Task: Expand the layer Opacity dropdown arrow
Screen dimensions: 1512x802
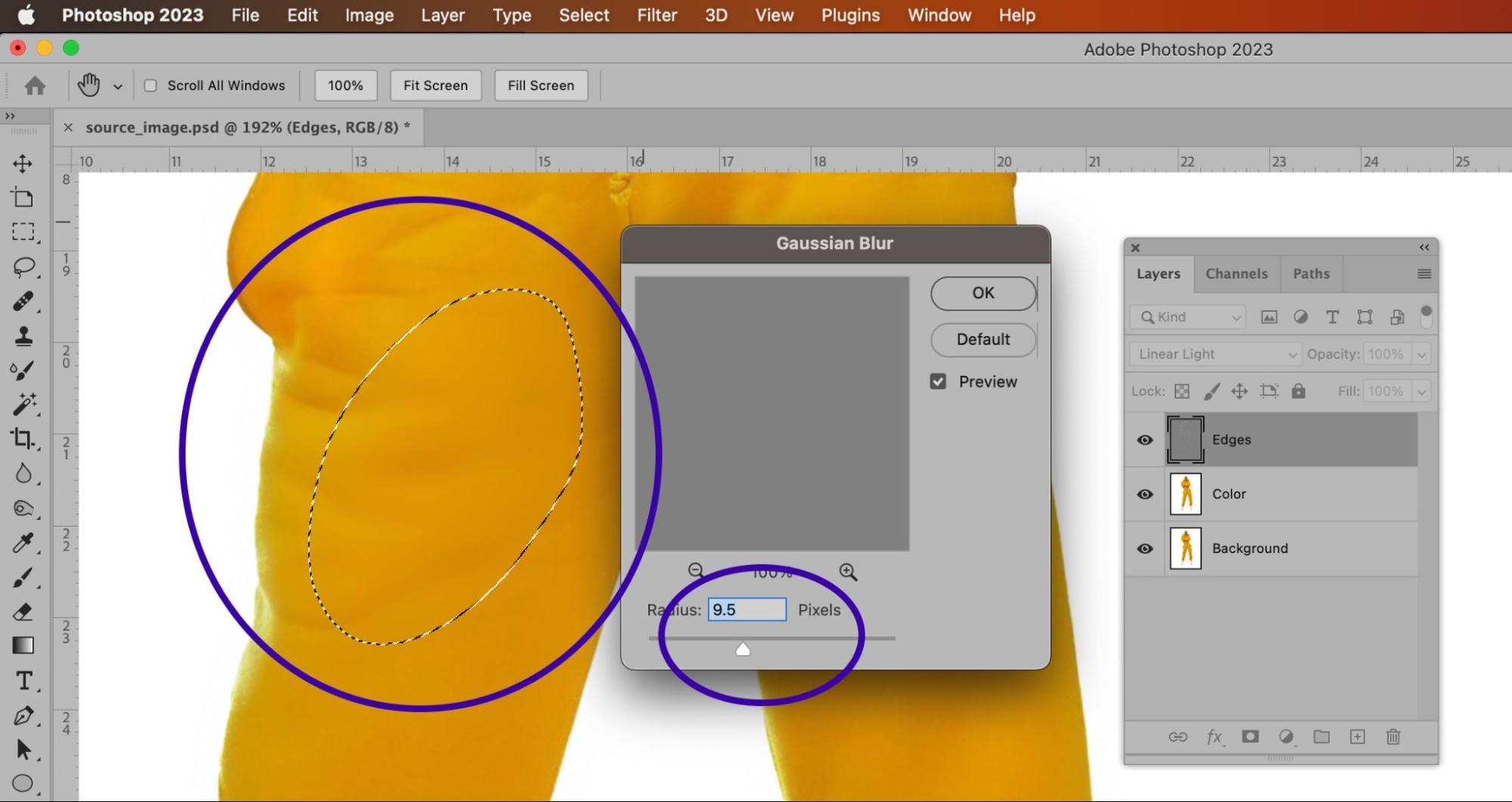Action: tap(1422, 354)
